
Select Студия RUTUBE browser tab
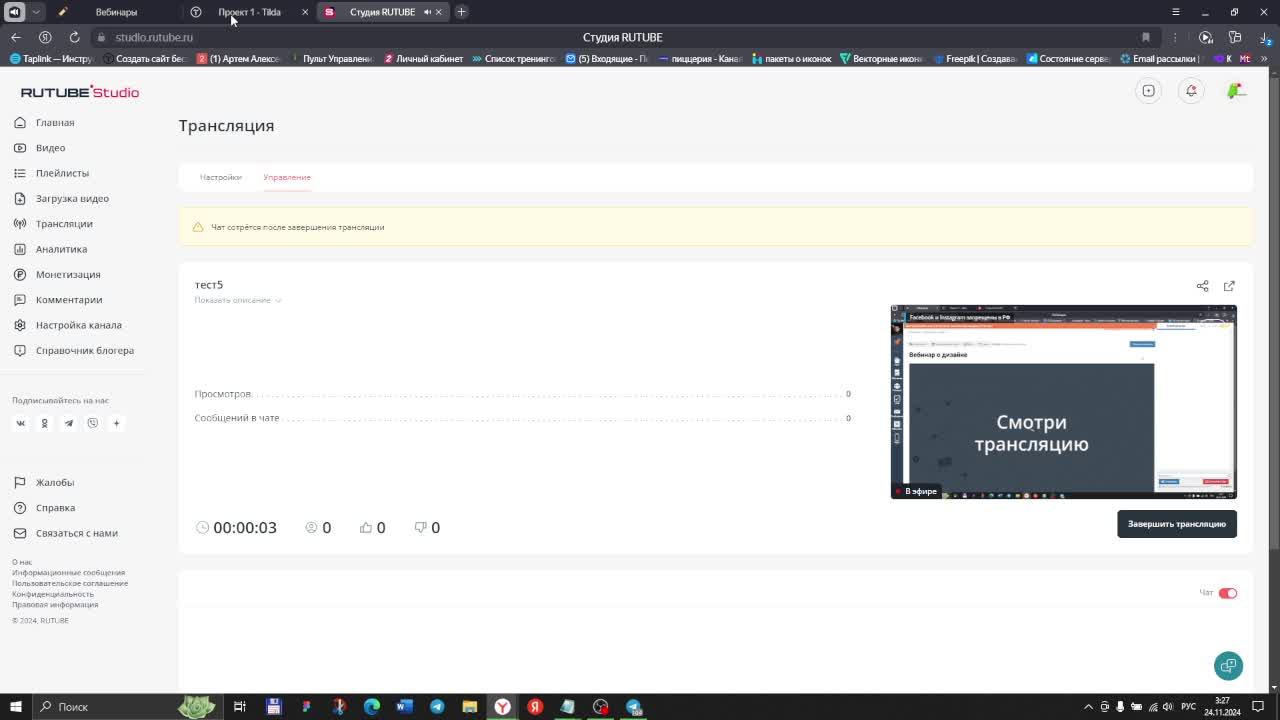click(x=382, y=12)
